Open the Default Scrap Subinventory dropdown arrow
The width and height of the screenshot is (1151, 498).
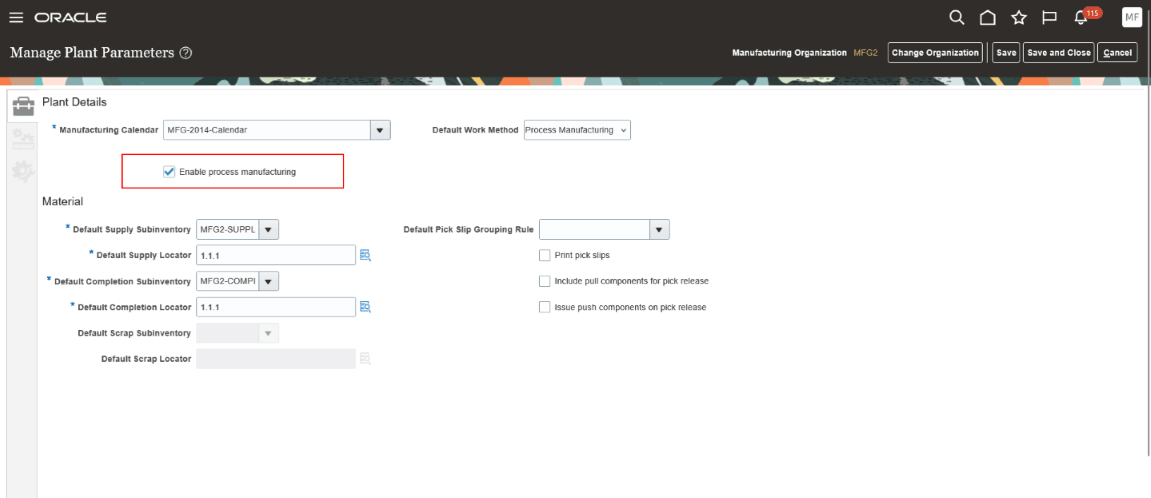pos(269,333)
